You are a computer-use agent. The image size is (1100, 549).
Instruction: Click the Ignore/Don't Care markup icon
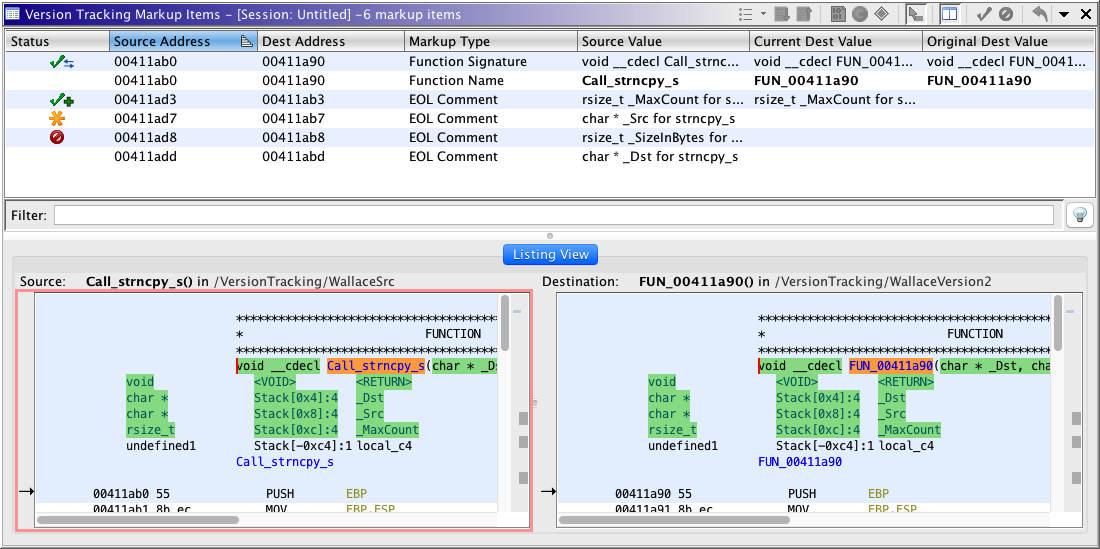[x=1006, y=14]
